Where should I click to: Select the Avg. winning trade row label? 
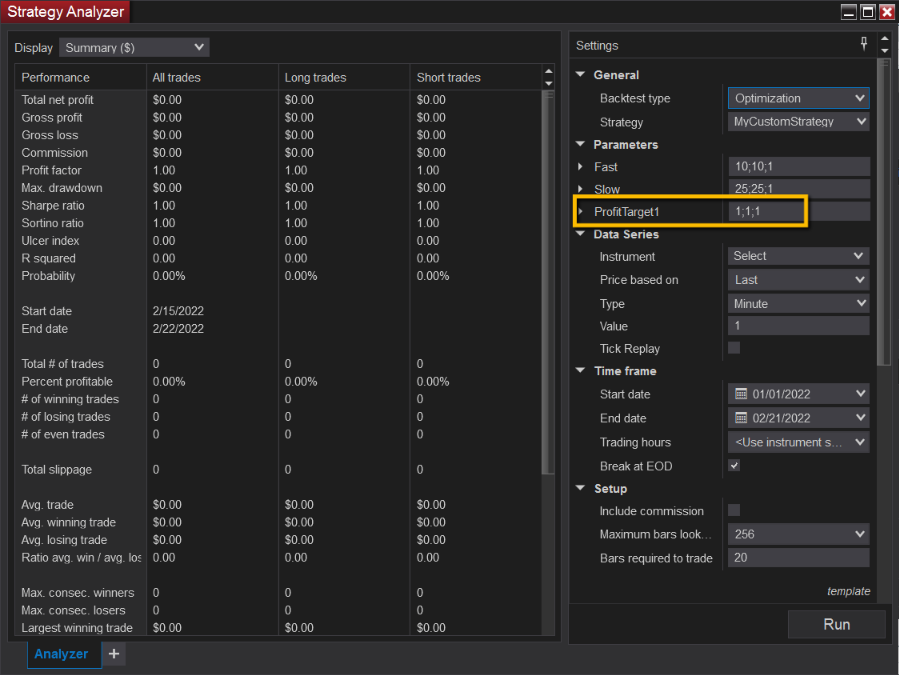69,522
